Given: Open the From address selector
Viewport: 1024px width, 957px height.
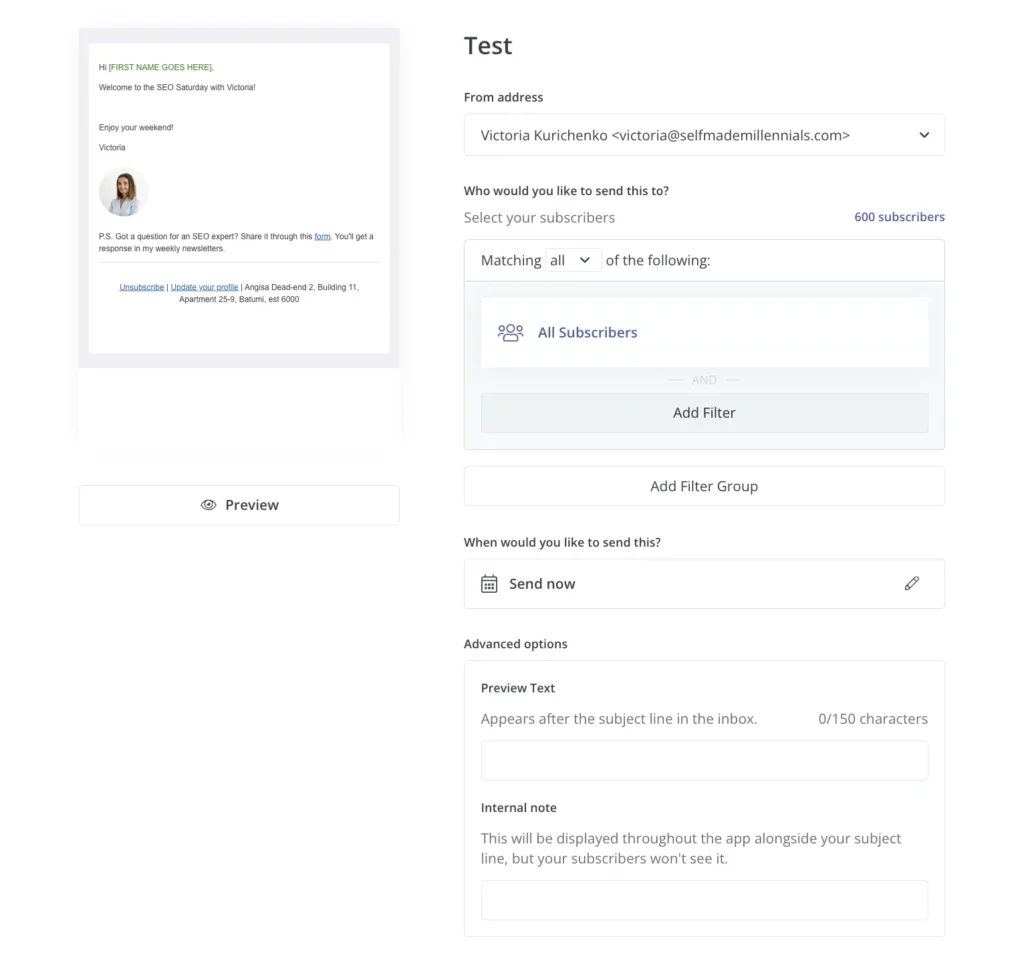Looking at the screenshot, I should 704,134.
